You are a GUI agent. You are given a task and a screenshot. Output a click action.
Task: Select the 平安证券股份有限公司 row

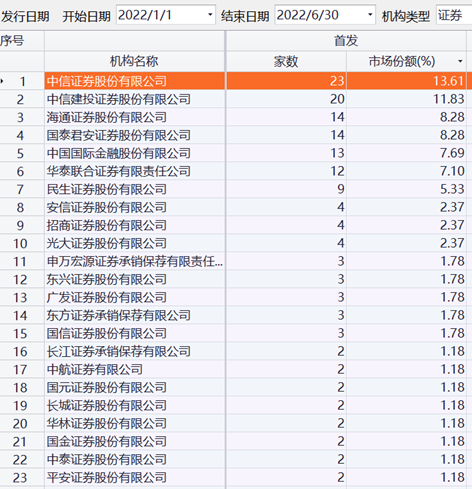(x=236, y=477)
